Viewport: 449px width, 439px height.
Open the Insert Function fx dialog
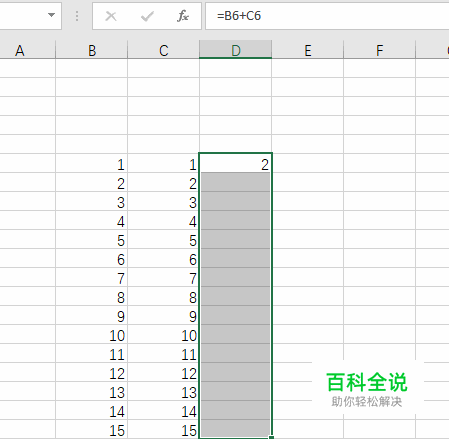point(183,16)
